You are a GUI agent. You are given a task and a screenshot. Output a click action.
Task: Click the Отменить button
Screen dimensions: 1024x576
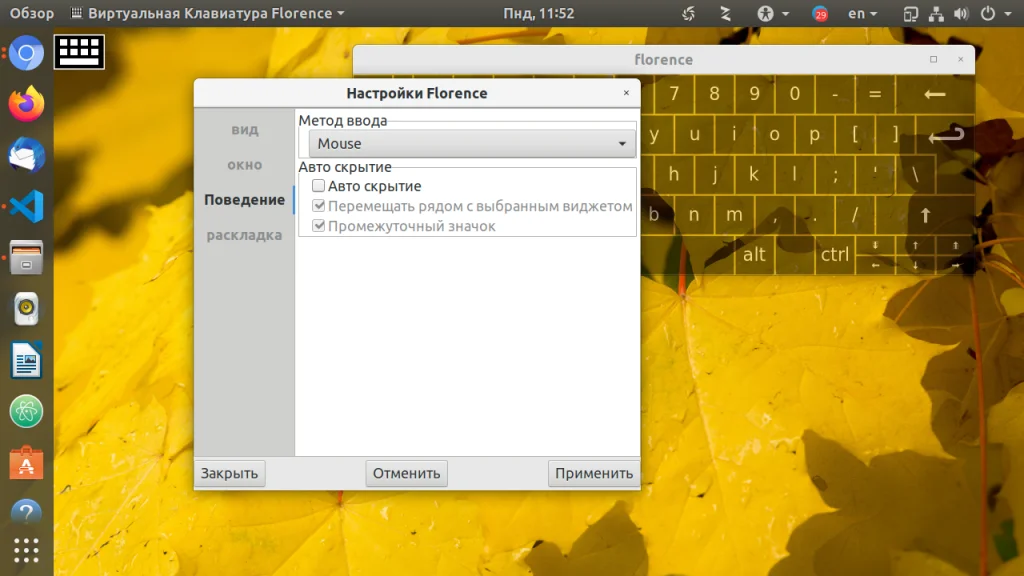[406, 473]
